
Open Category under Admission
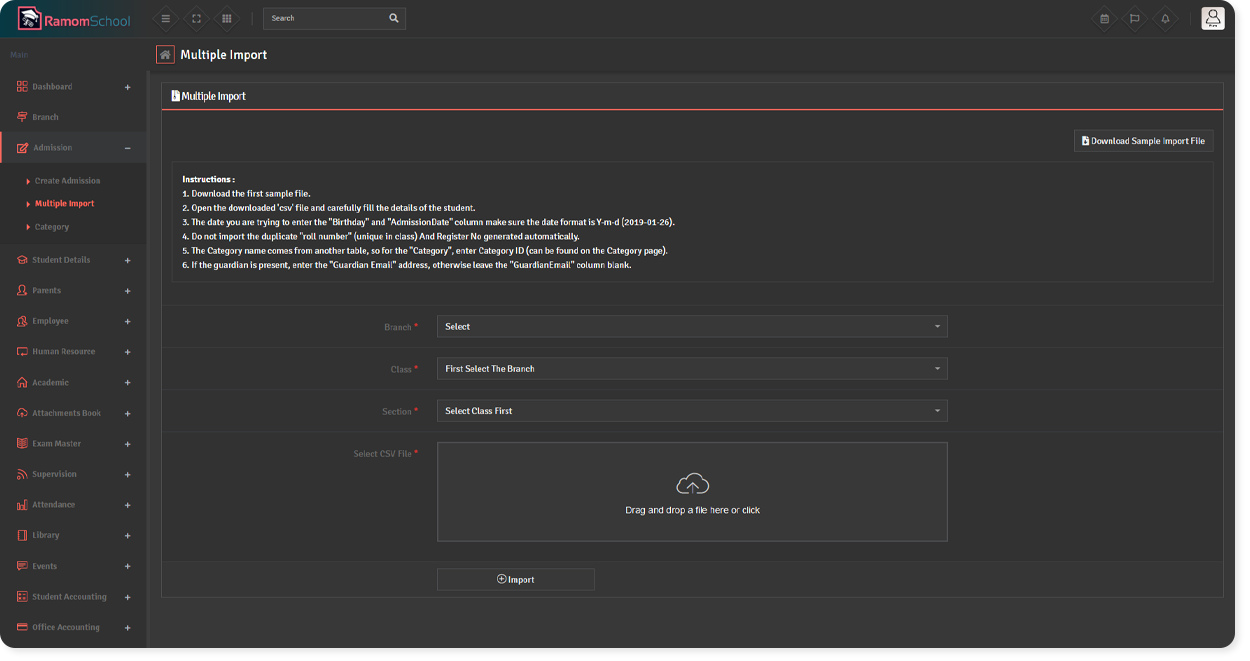(52, 227)
